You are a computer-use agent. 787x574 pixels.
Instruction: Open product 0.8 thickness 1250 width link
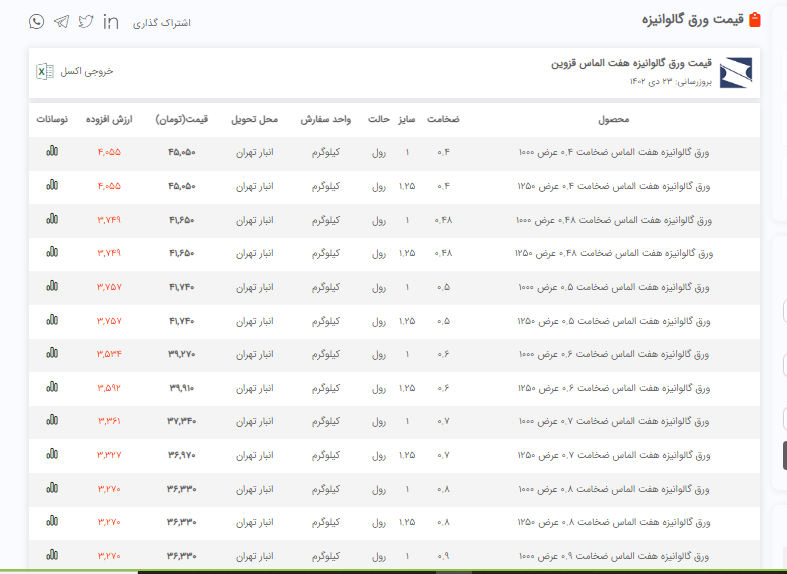(x=613, y=522)
